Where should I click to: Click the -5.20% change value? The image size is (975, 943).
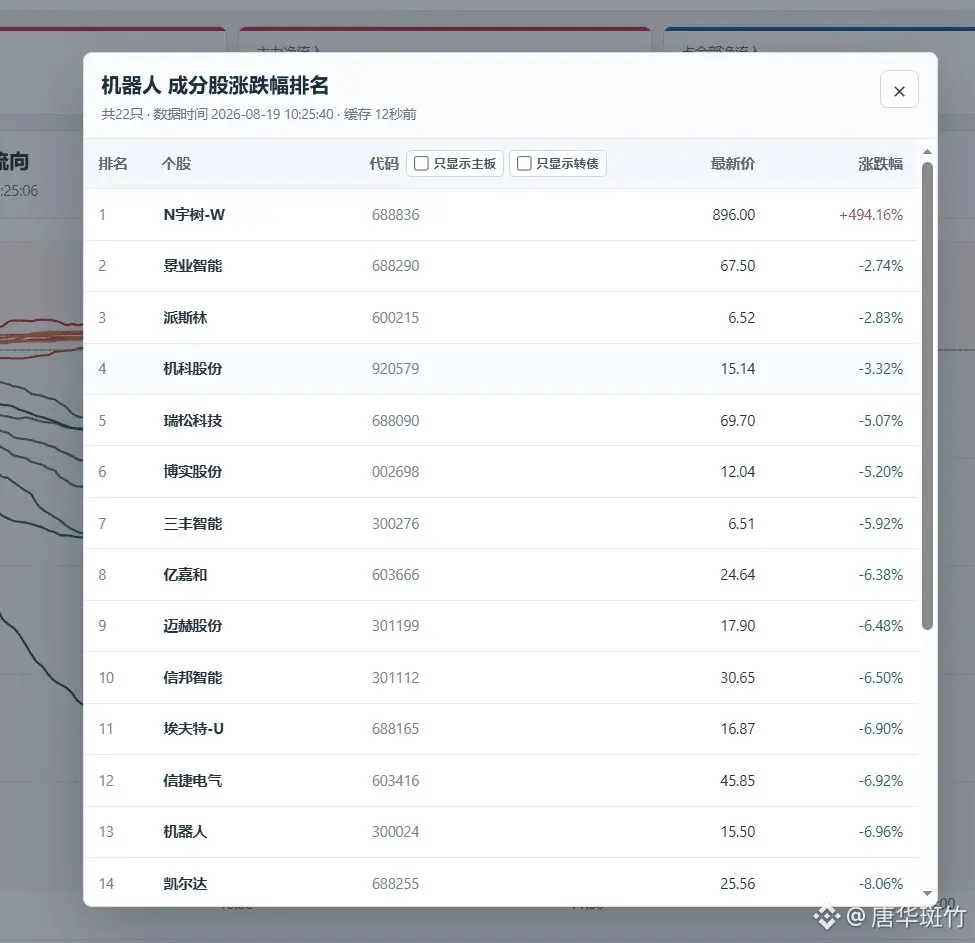click(880, 472)
